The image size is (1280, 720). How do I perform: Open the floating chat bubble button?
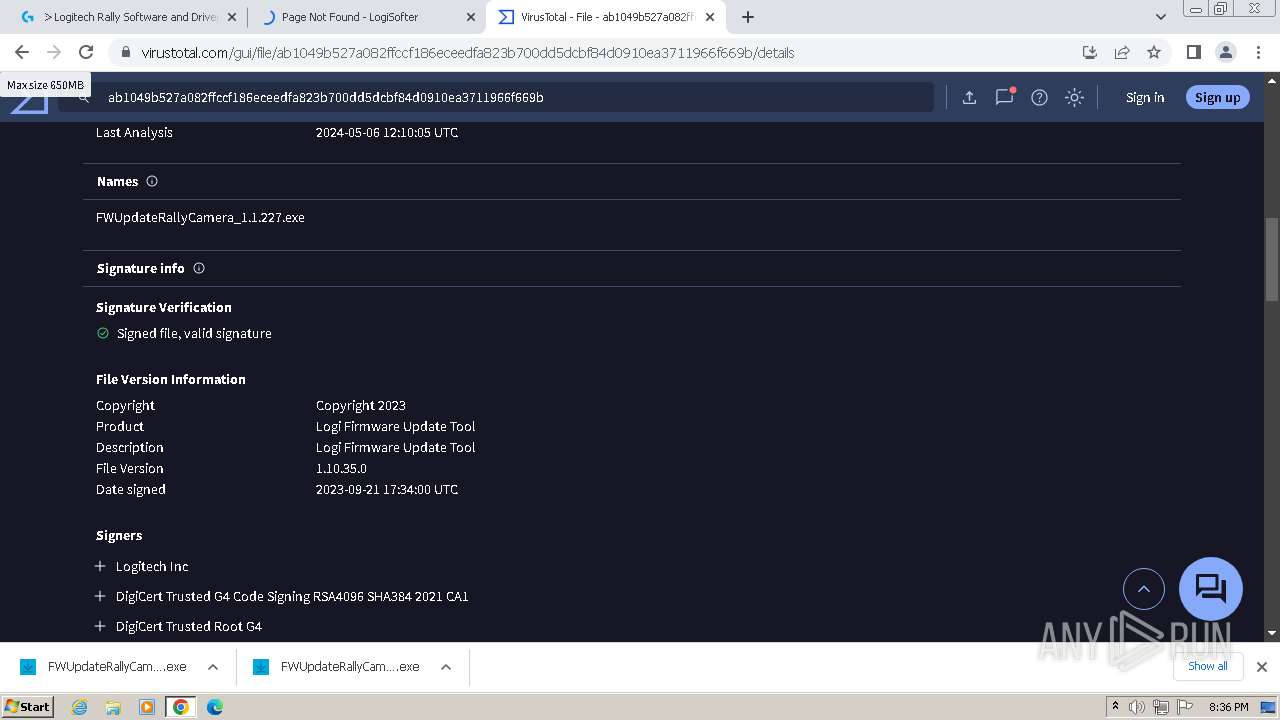point(1211,589)
